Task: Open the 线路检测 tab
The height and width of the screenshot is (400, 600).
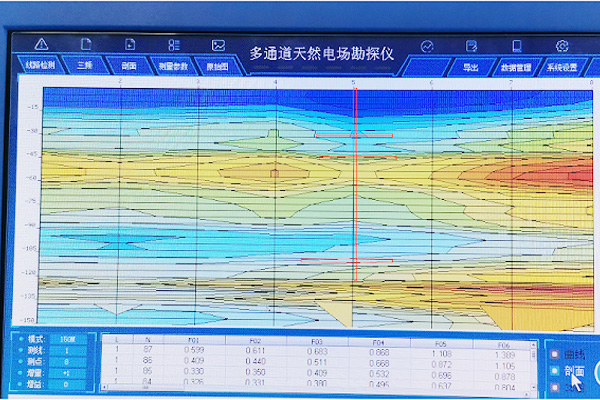Action: click(40, 65)
